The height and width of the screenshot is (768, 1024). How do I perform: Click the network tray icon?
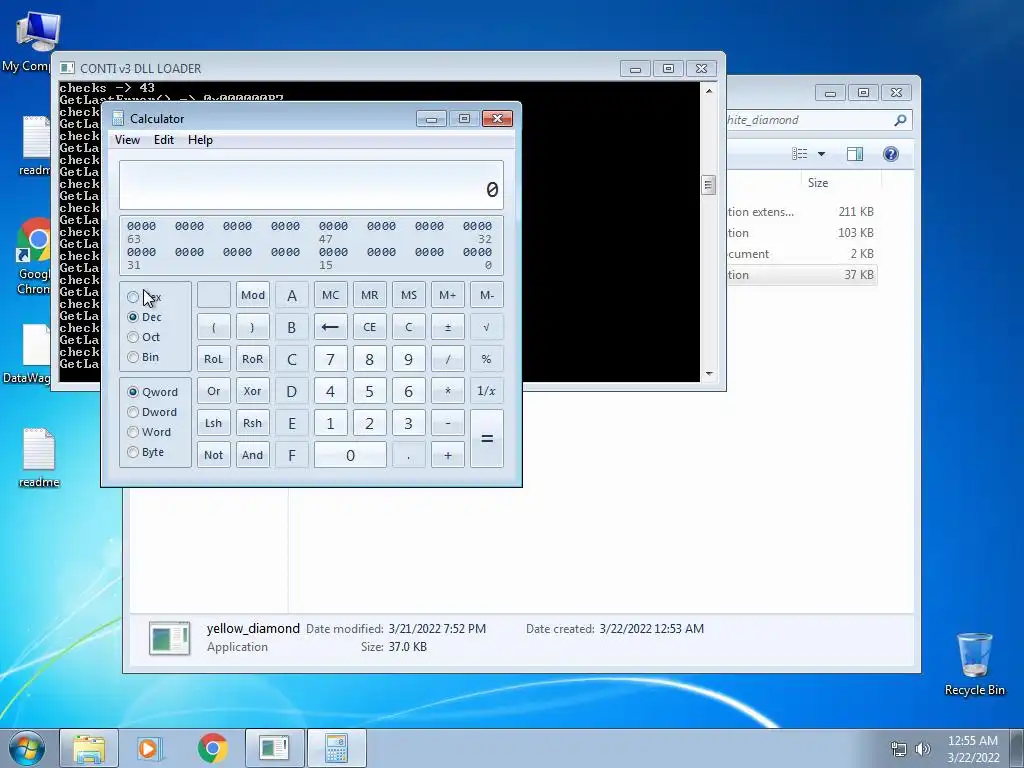(x=899, y=749)
